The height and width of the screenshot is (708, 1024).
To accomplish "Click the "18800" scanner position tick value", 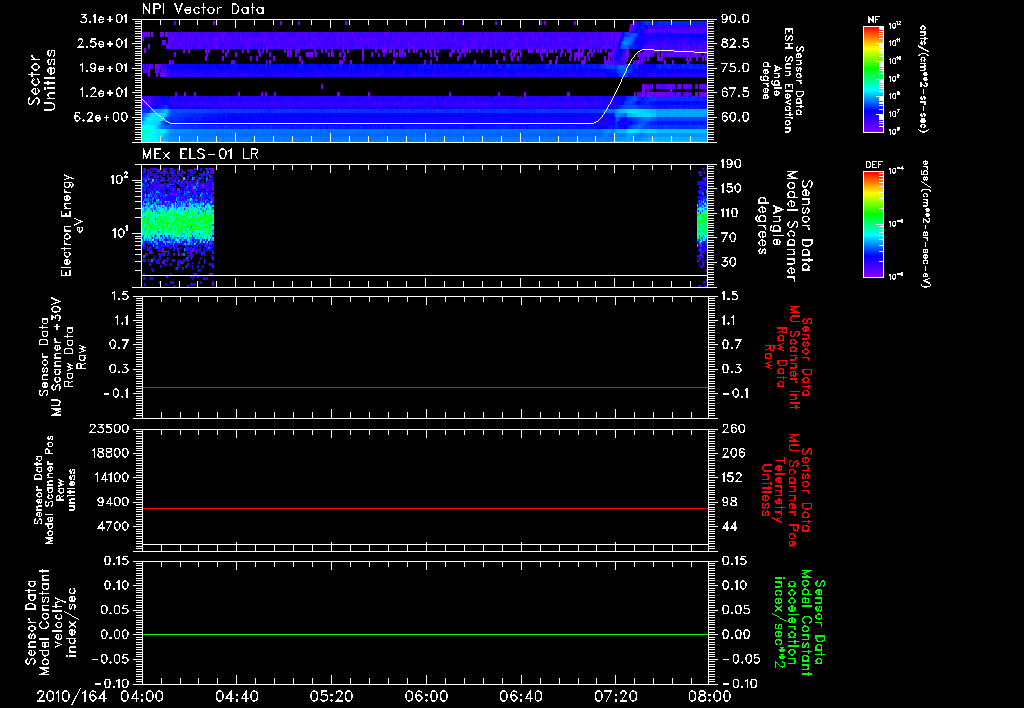I will pyautogui.click(x=108, y=453).
